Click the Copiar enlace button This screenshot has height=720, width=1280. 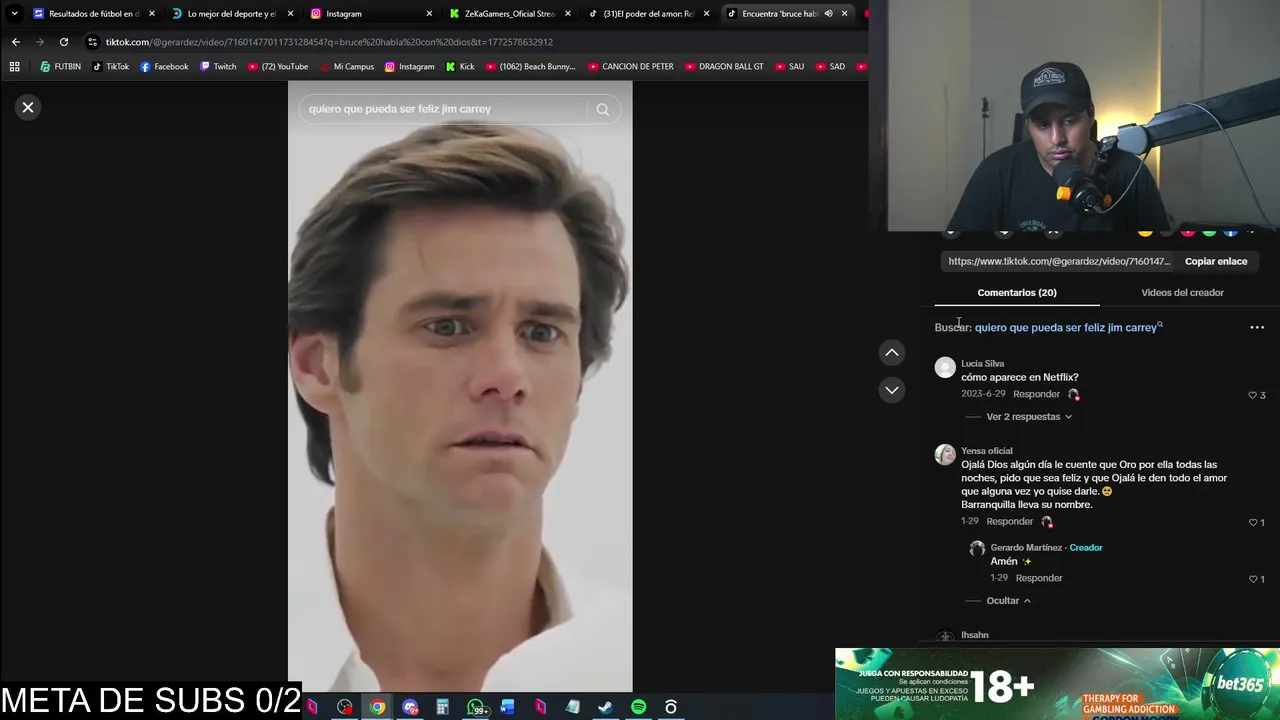(x=1216, y=261)
